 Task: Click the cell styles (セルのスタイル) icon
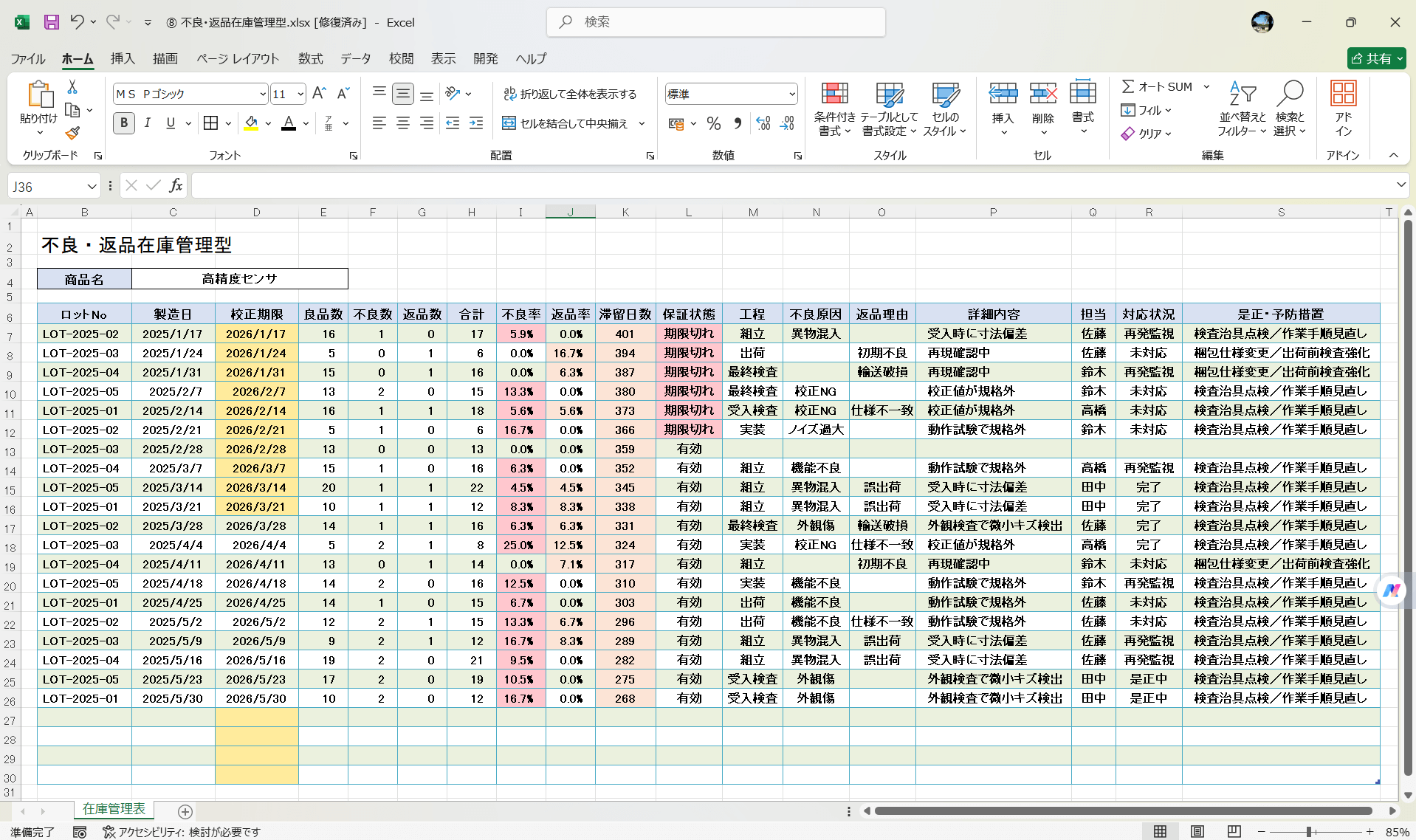tap(945, 109)
